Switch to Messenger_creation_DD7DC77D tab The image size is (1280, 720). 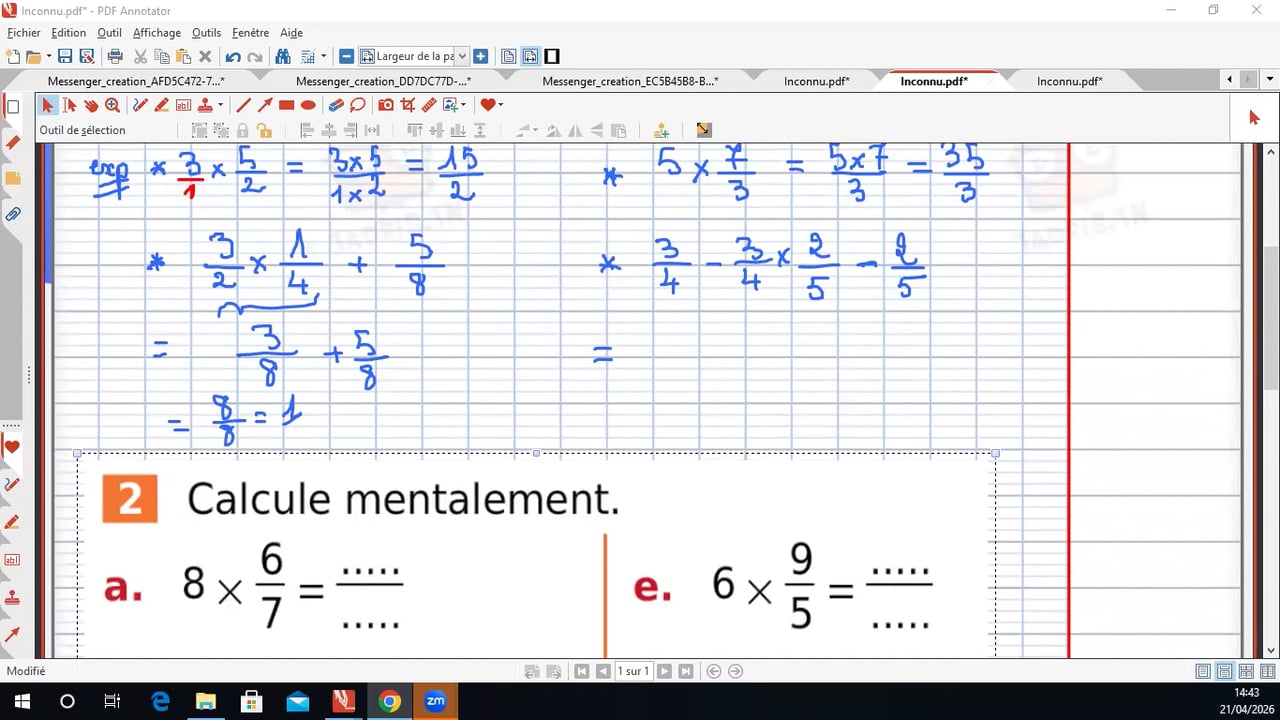pyautogui.click(x=383, y=81)
